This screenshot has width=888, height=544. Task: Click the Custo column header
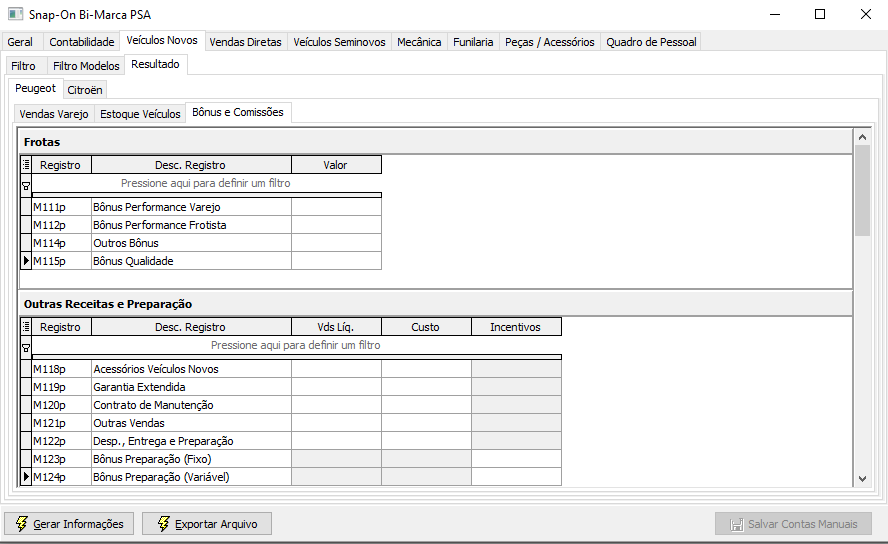coord(426,327)
